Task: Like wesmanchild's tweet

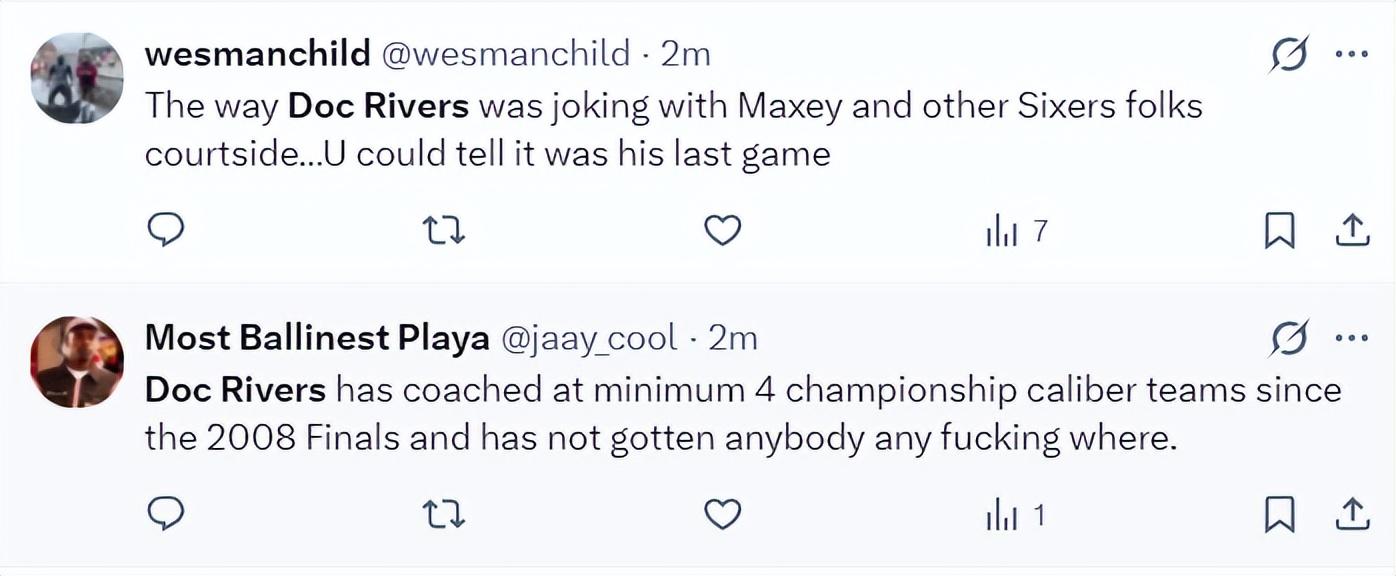Action: pyautogui.click(x=722, y=231)
